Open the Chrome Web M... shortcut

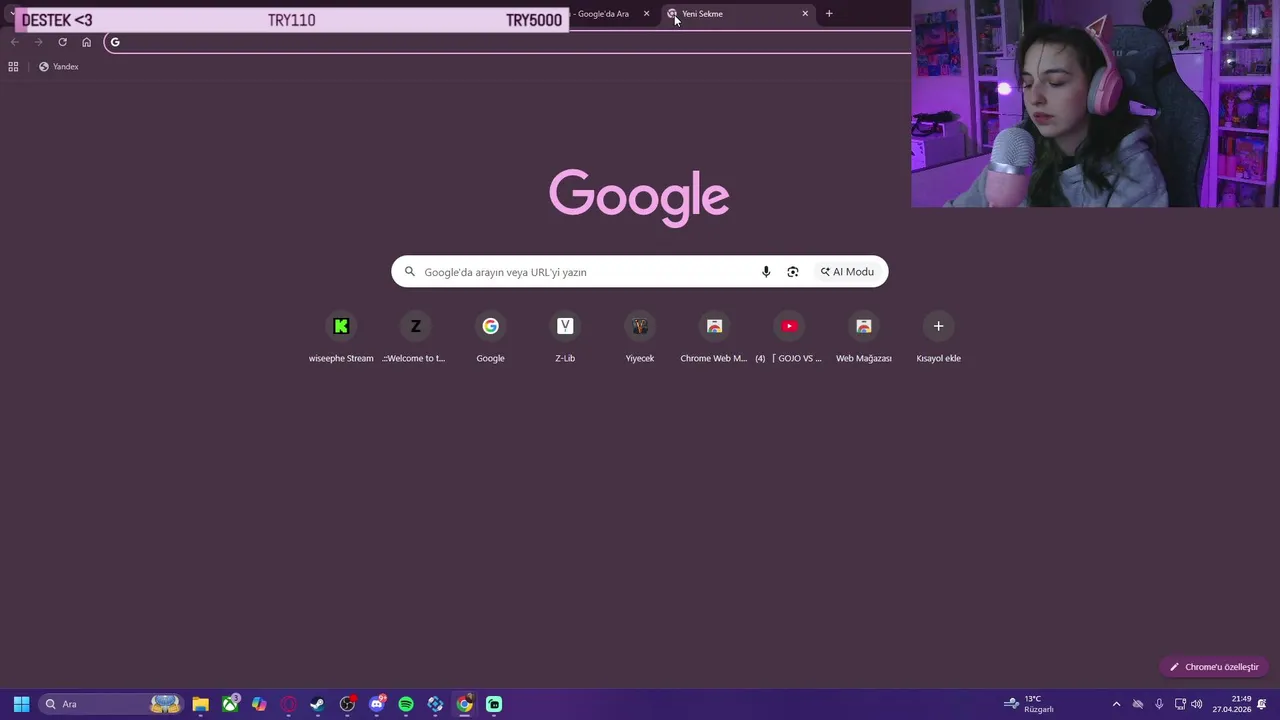[714, 338]
